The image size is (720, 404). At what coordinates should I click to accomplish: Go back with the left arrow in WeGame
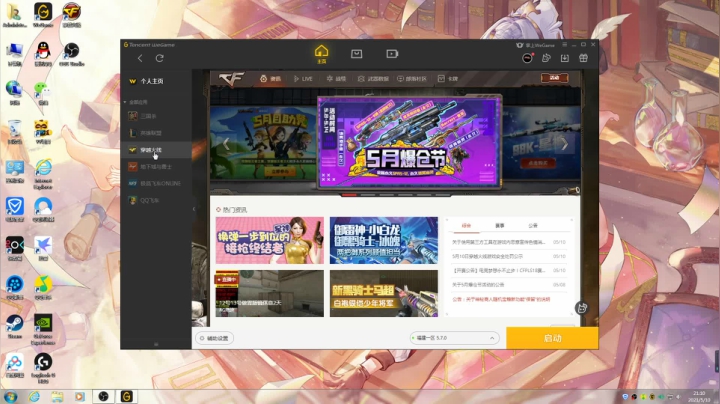point(140,58)
